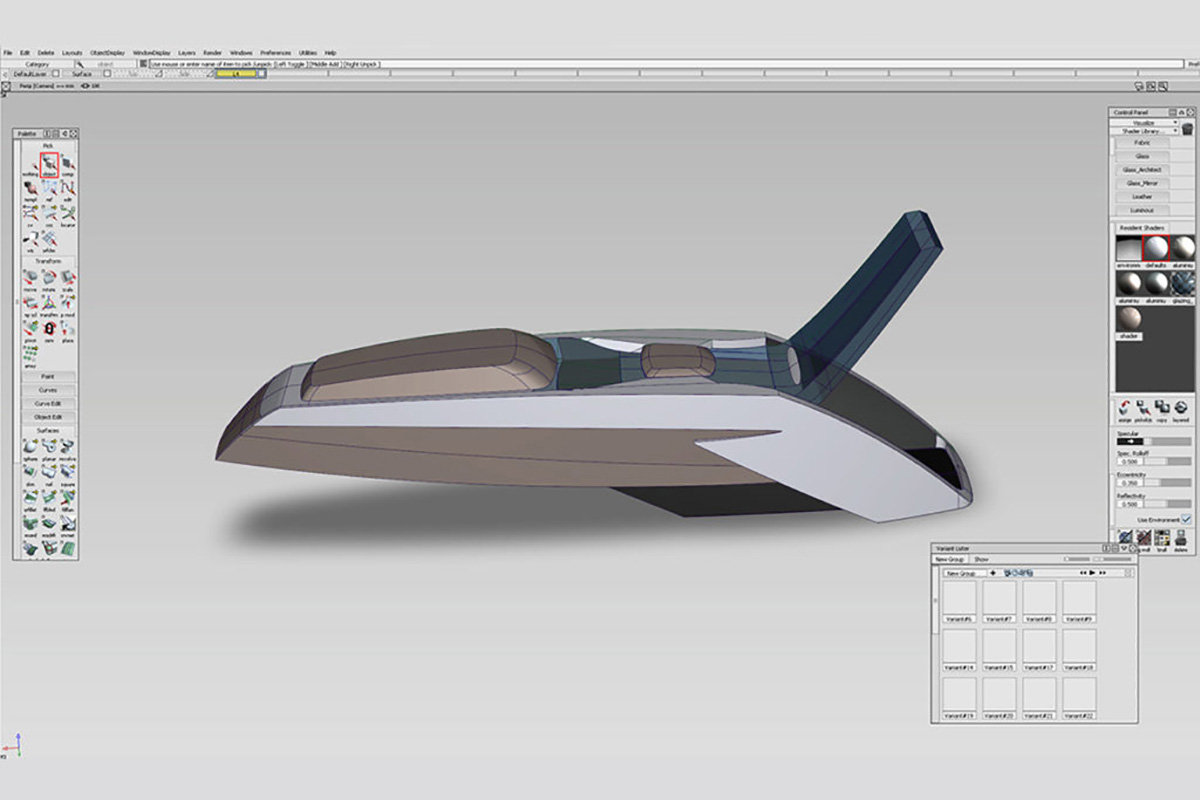Screen dimensions: 1200x800
Task: Open the ObjectDisplay menu
Action: point(107,52)
